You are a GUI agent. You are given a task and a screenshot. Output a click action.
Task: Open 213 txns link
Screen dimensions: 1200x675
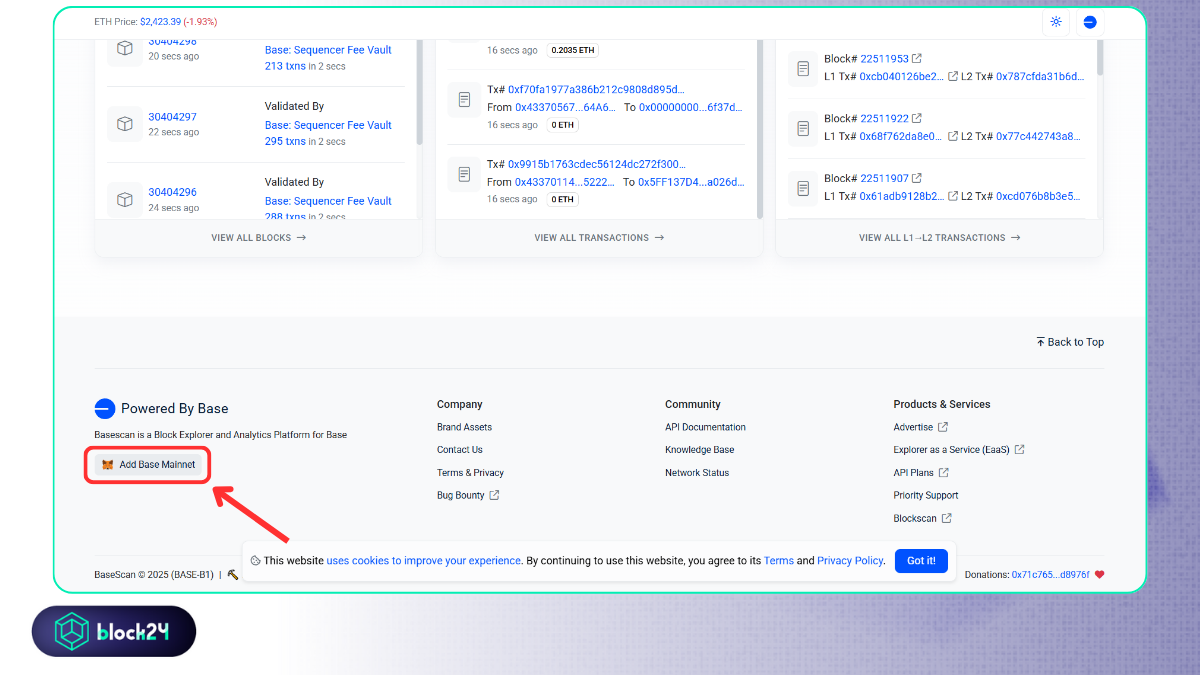click(285, 66)
